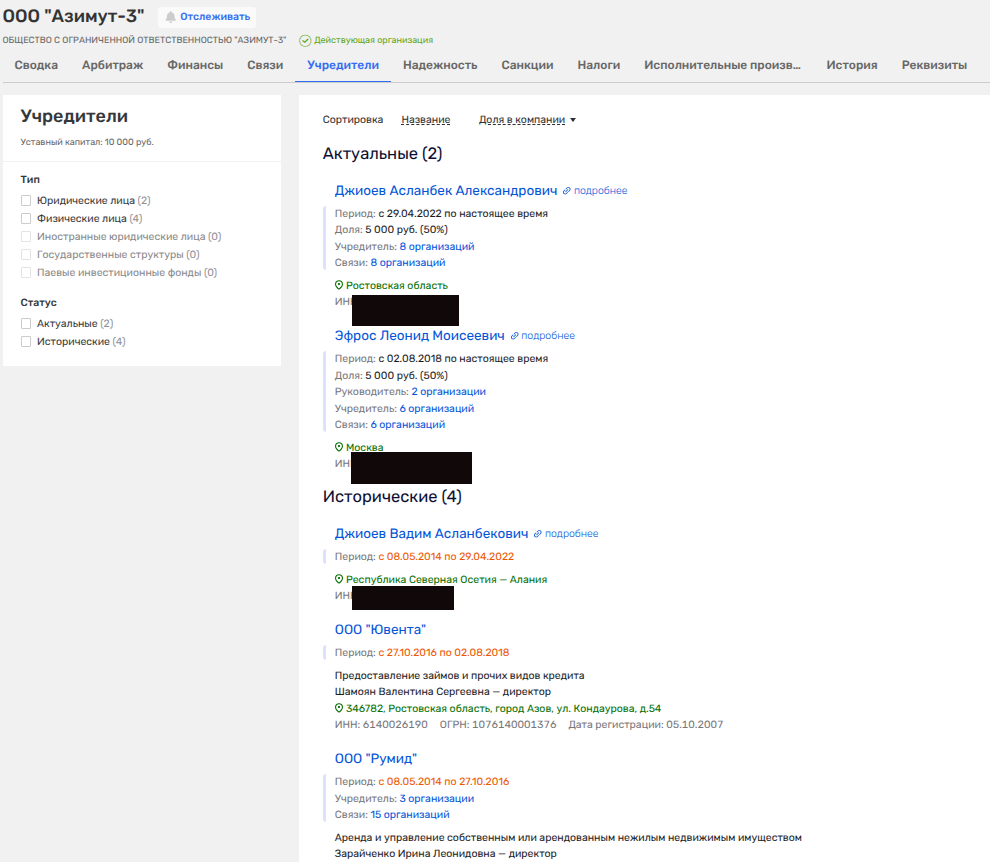Sort founders by Название
Viewport: 990px width, 862px height.
click(425, 120)
